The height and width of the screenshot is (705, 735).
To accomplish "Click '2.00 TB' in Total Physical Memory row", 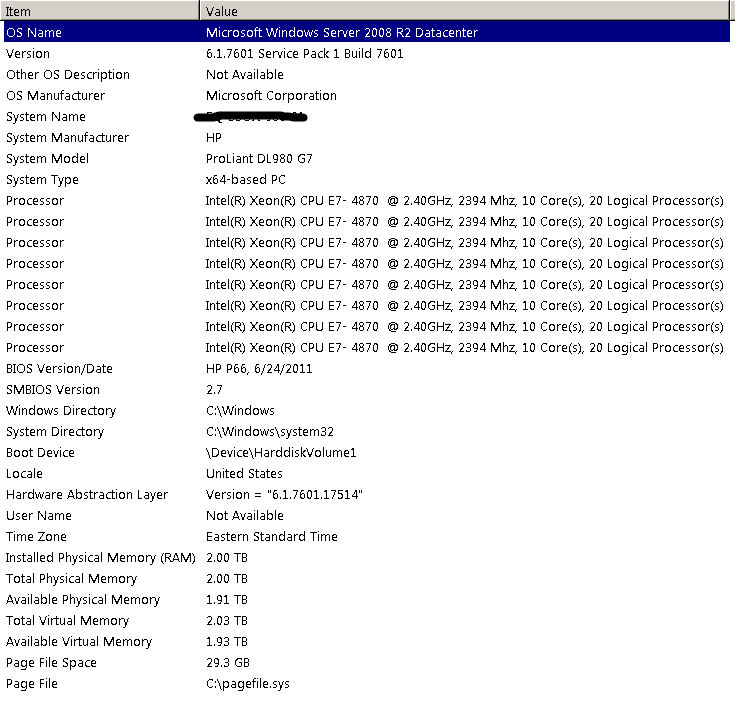I will 227,579.
